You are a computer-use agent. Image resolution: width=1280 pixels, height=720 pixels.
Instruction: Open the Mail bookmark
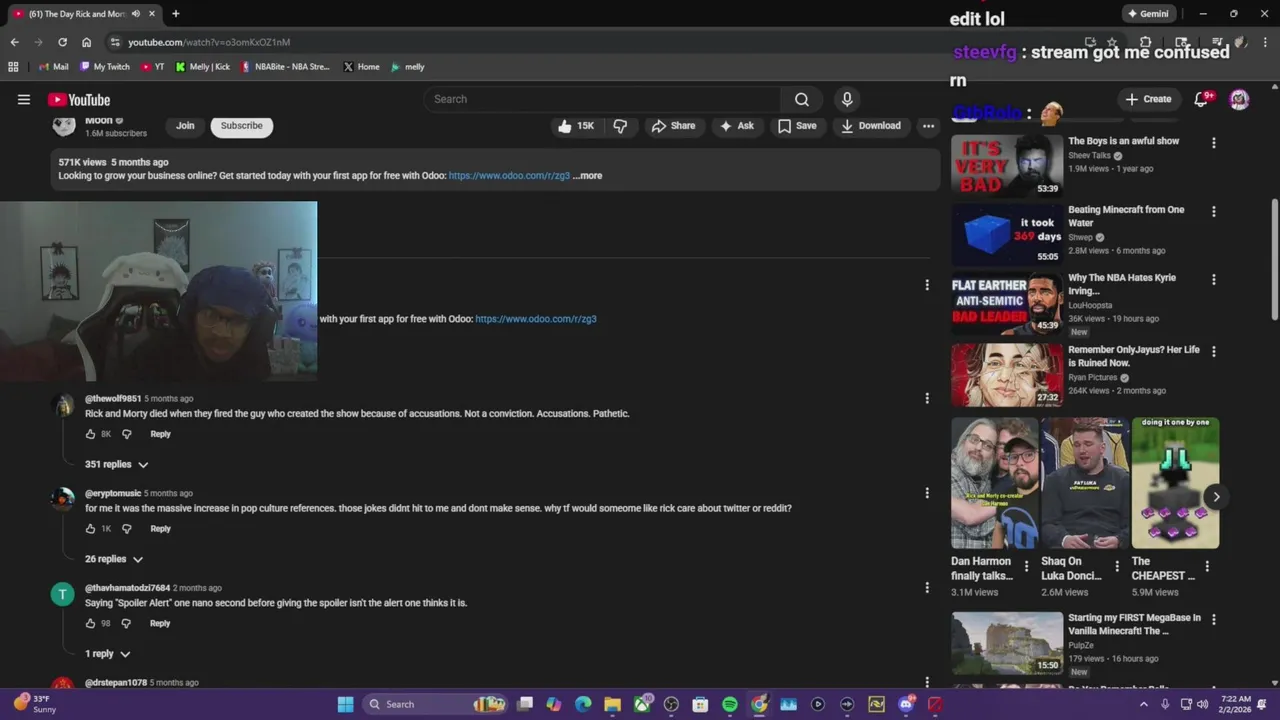click(x=53, y=67)
